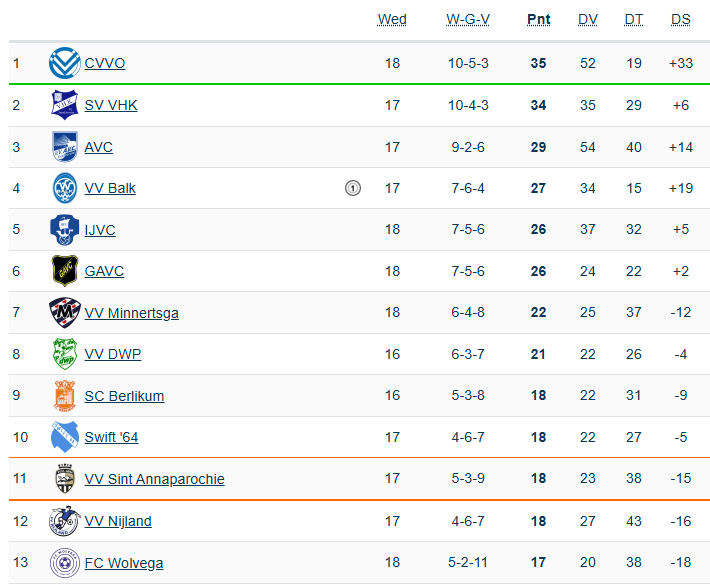Click the circled 1 note next to VV Balk
This screenshot has height=588, width=710.
[x=352, y=188]
